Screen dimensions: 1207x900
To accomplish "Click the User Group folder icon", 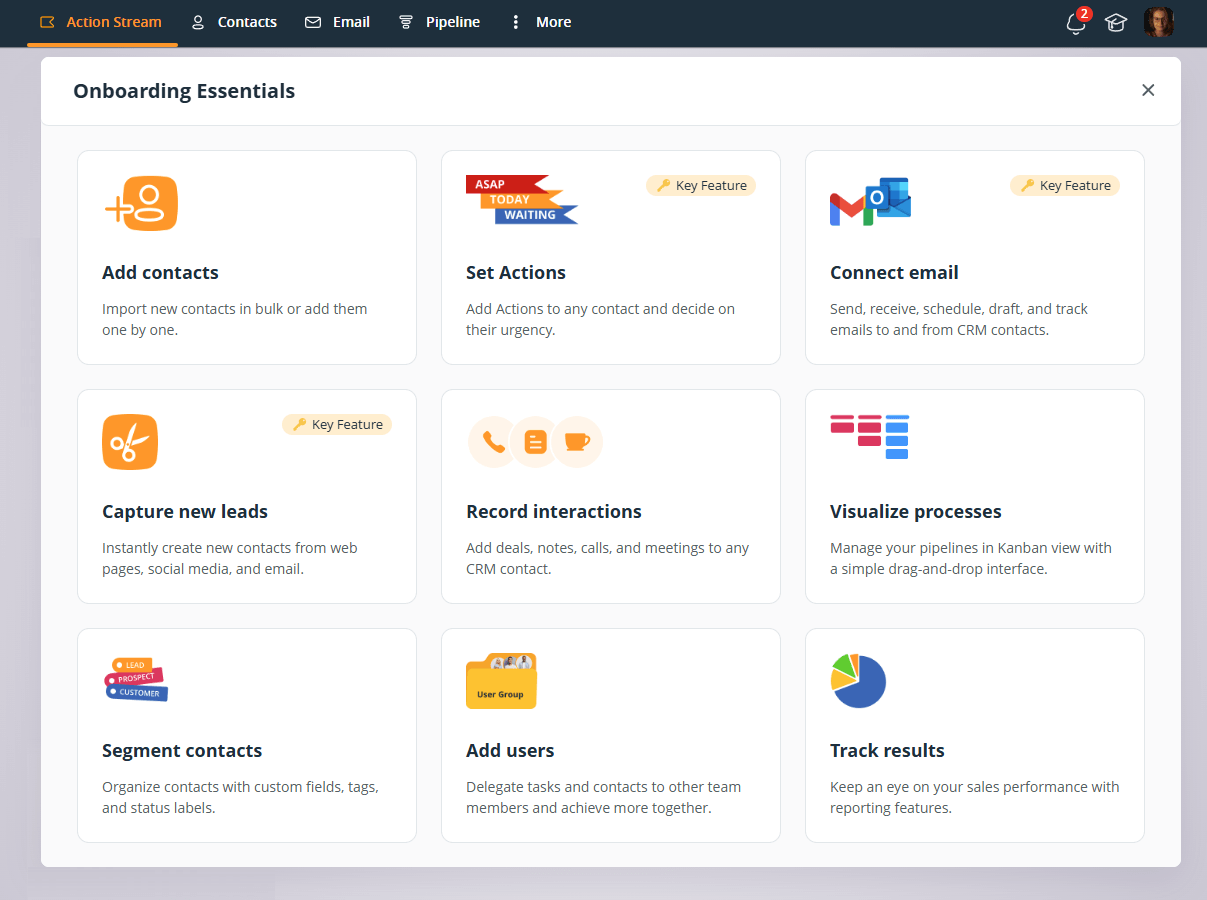I will tap(501, 681).
